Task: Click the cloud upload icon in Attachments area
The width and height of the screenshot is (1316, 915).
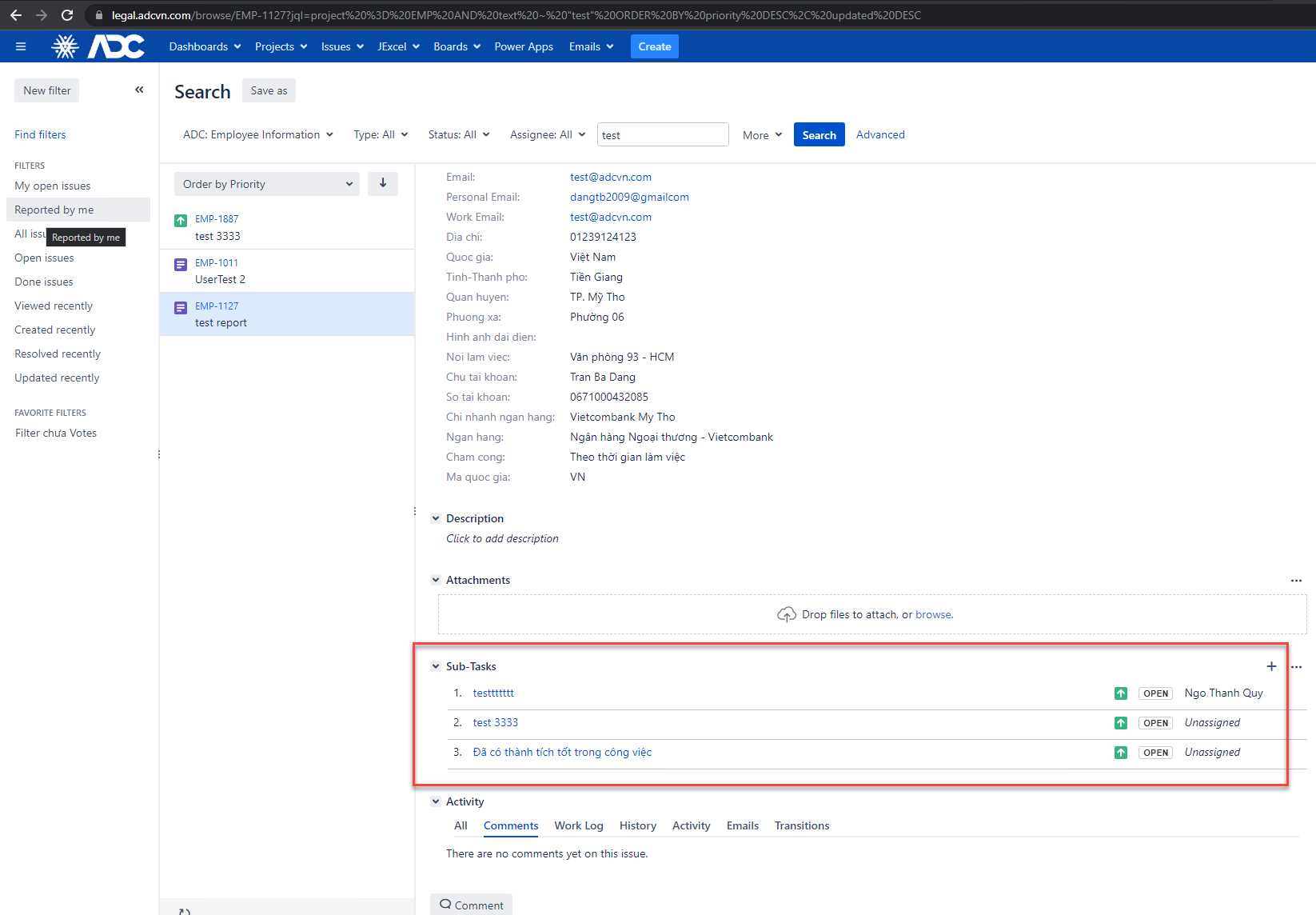Action: (x=786, y=613)
